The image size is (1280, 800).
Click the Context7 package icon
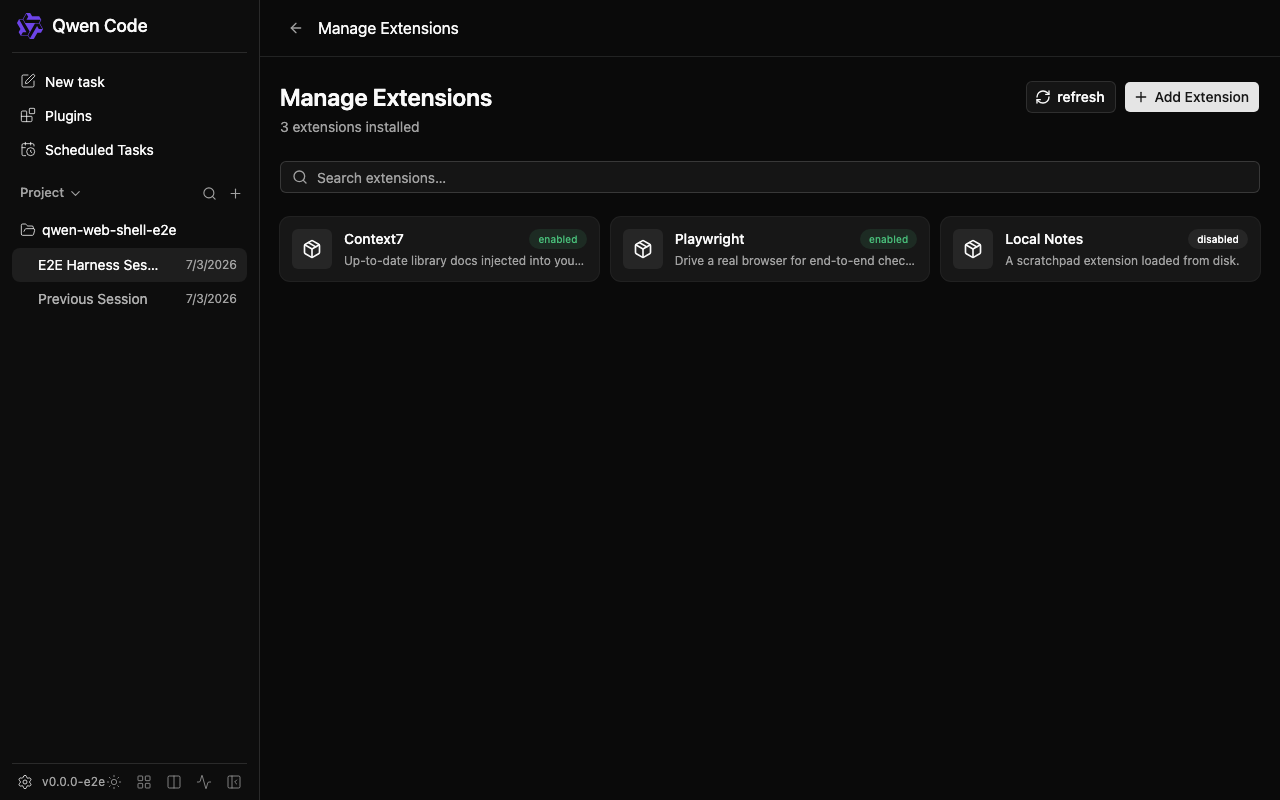312,249
